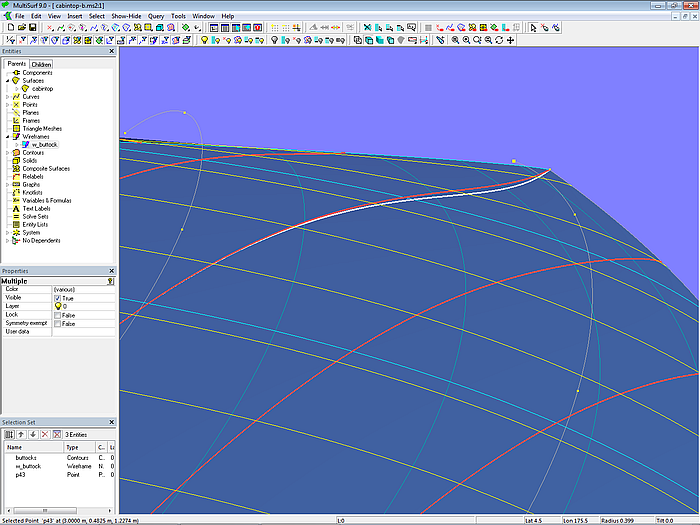Click the Save disk icon
The width and height of the screenshot is (700, 525).
[32, 28]
